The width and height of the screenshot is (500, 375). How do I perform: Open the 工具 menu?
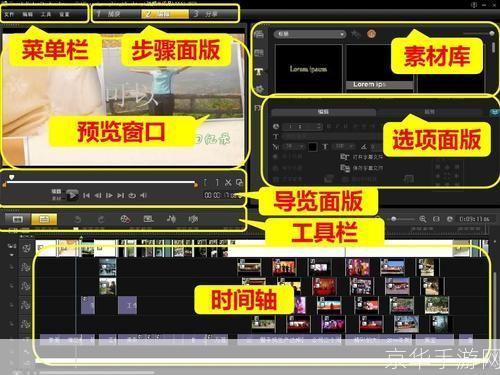(x=46, y=14)
